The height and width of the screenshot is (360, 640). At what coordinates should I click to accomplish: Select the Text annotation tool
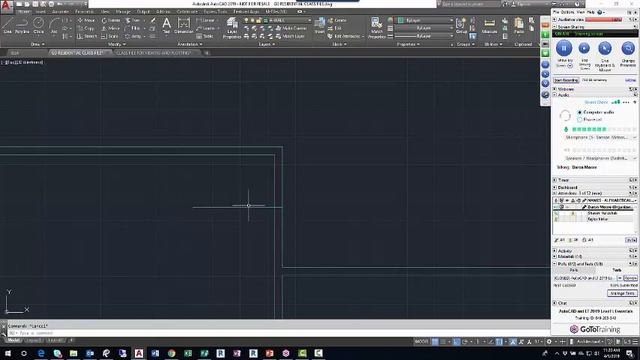pyautogui.click(x=166, y=25)
